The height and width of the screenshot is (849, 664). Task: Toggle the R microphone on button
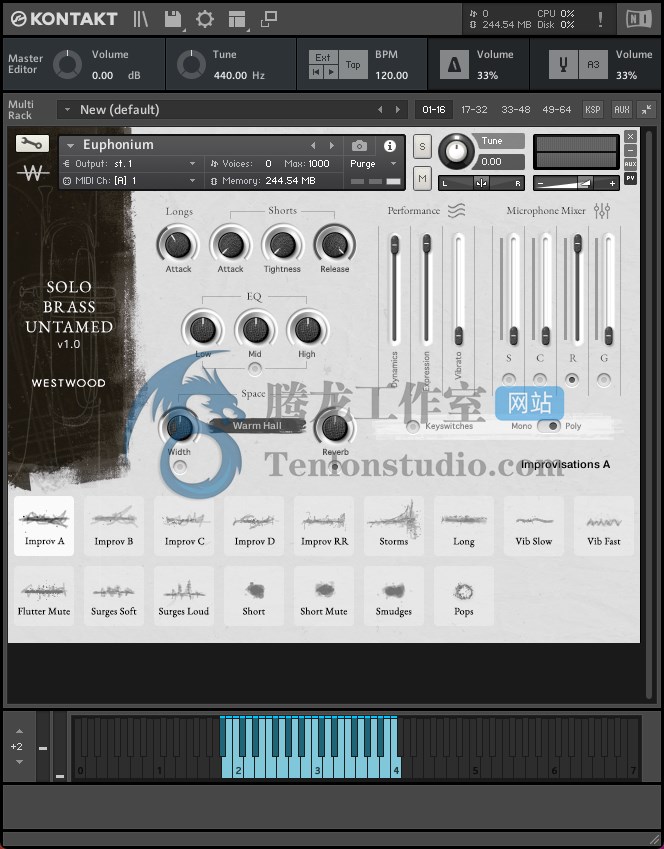pyautogui.click(x=572, y=380)
